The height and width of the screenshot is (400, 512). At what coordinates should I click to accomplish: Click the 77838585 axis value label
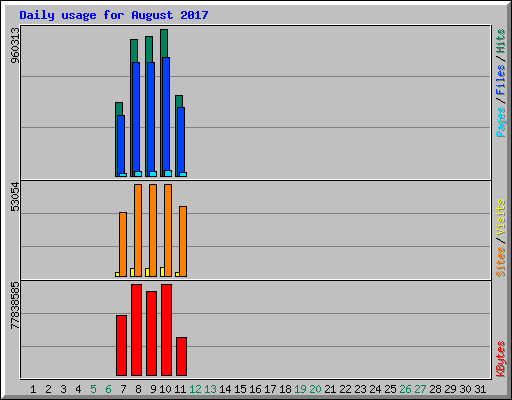coord(15,305)
